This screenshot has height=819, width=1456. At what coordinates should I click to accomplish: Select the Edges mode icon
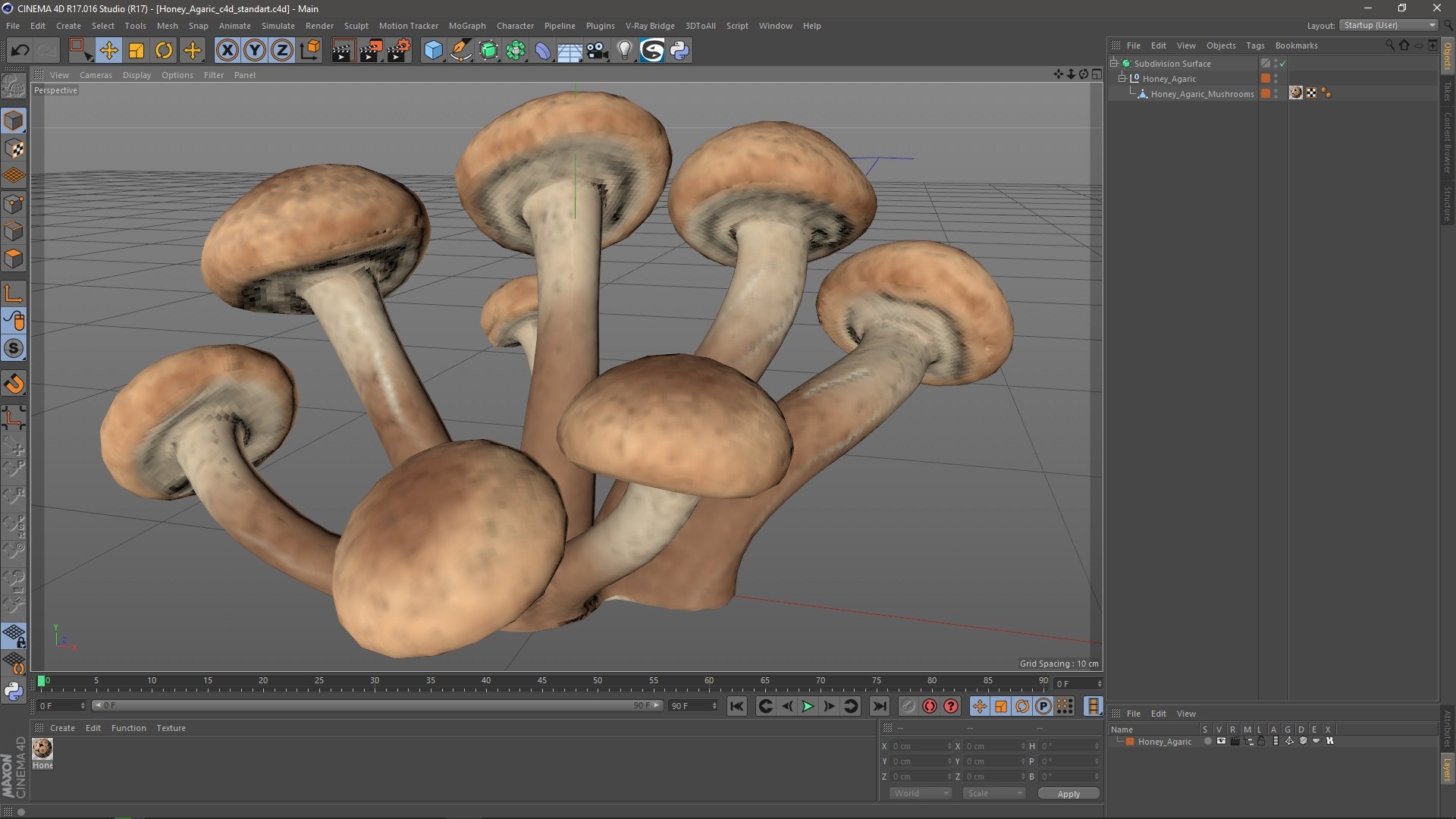click(x=14, y=231)
